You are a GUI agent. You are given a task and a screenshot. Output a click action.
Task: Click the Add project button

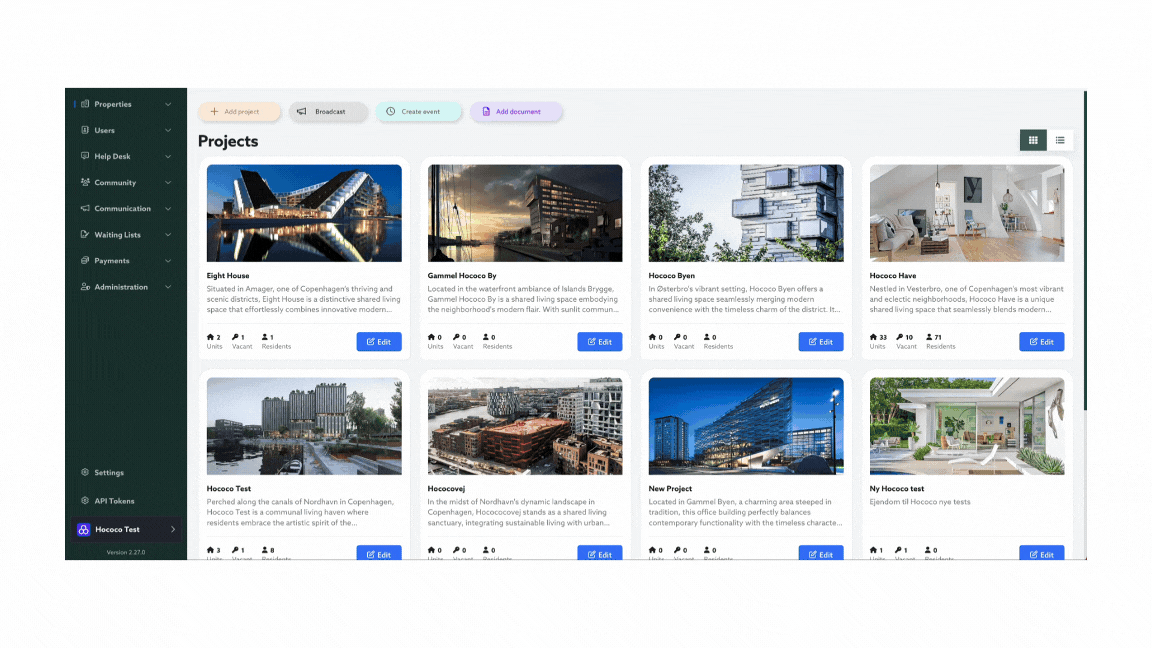[x=239, y=112]
